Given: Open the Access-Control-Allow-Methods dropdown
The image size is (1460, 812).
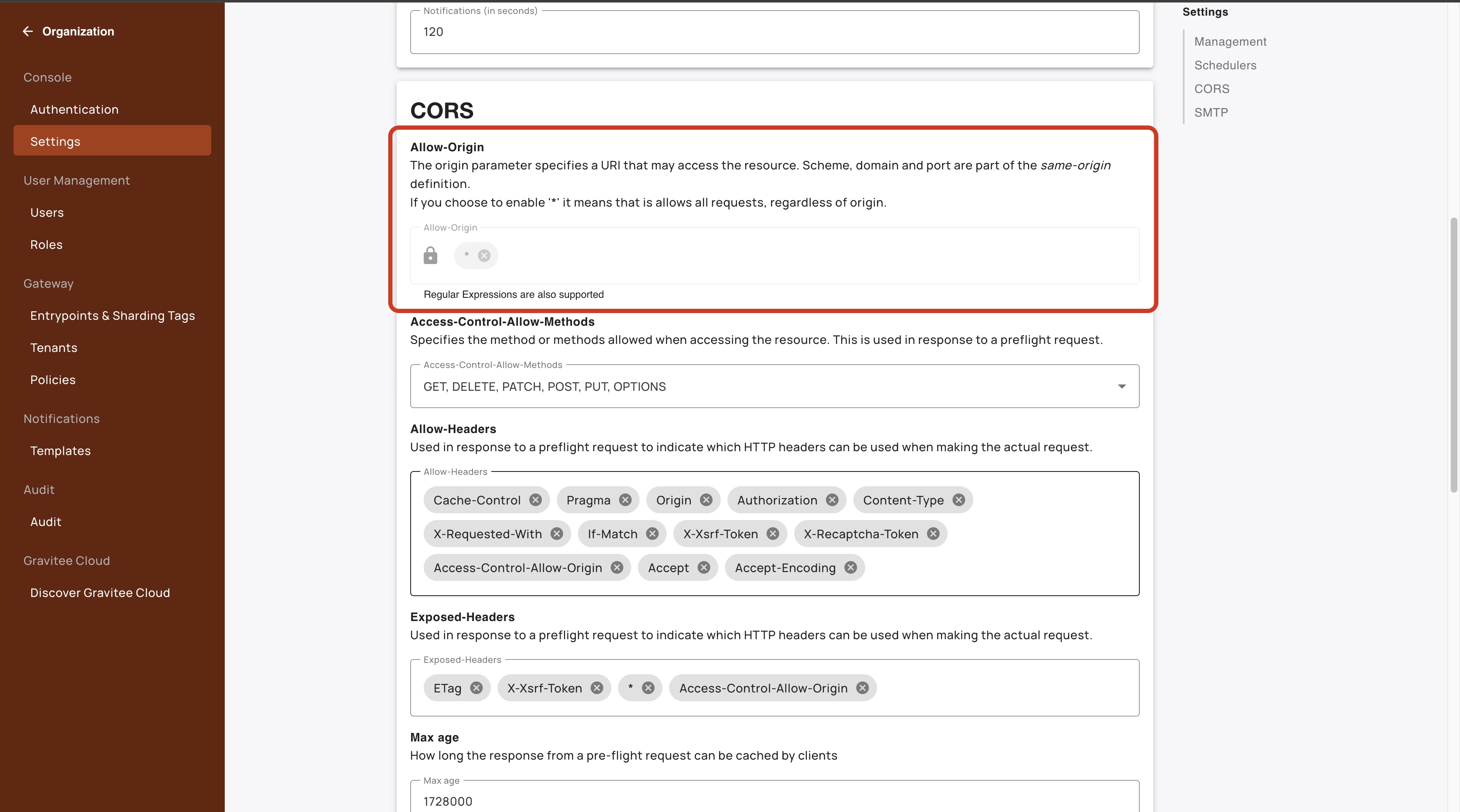Looking at the screenshot, I should pos(774,387).
